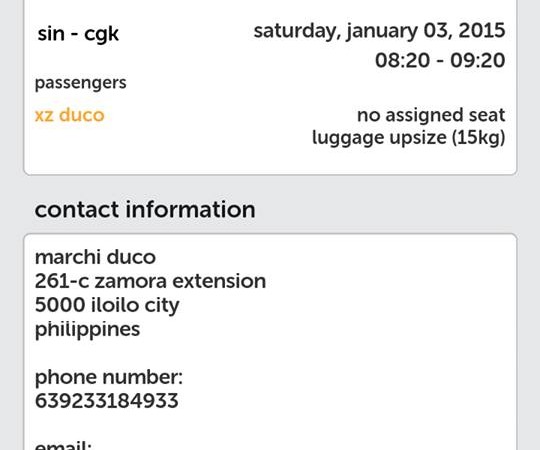Select contact name marchi duco

pyautogui.click(x=95, y=257)
